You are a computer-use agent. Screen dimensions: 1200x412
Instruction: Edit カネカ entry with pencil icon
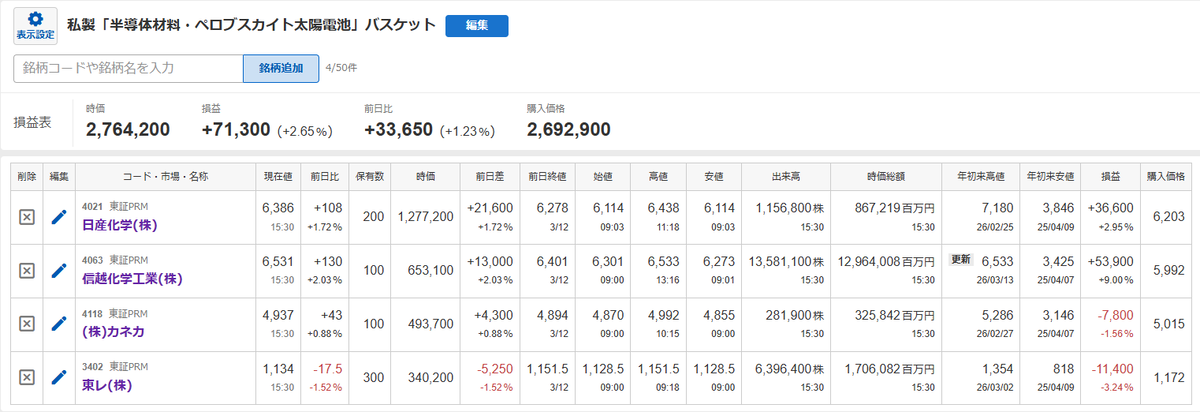(59, 324)
